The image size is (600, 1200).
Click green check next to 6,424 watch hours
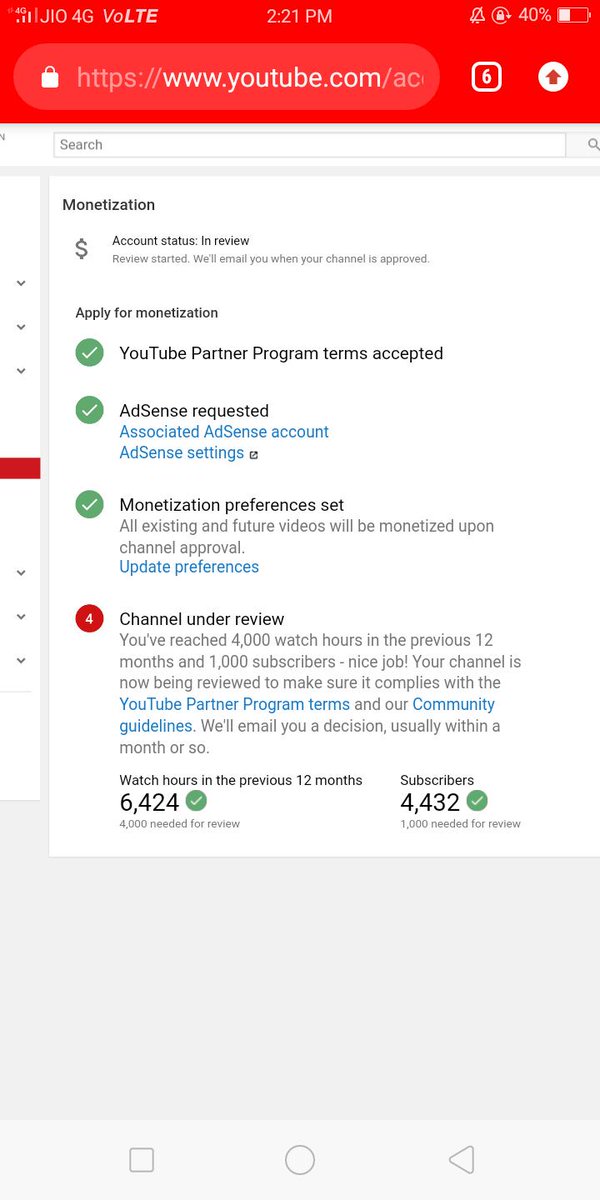click(196, 801)
